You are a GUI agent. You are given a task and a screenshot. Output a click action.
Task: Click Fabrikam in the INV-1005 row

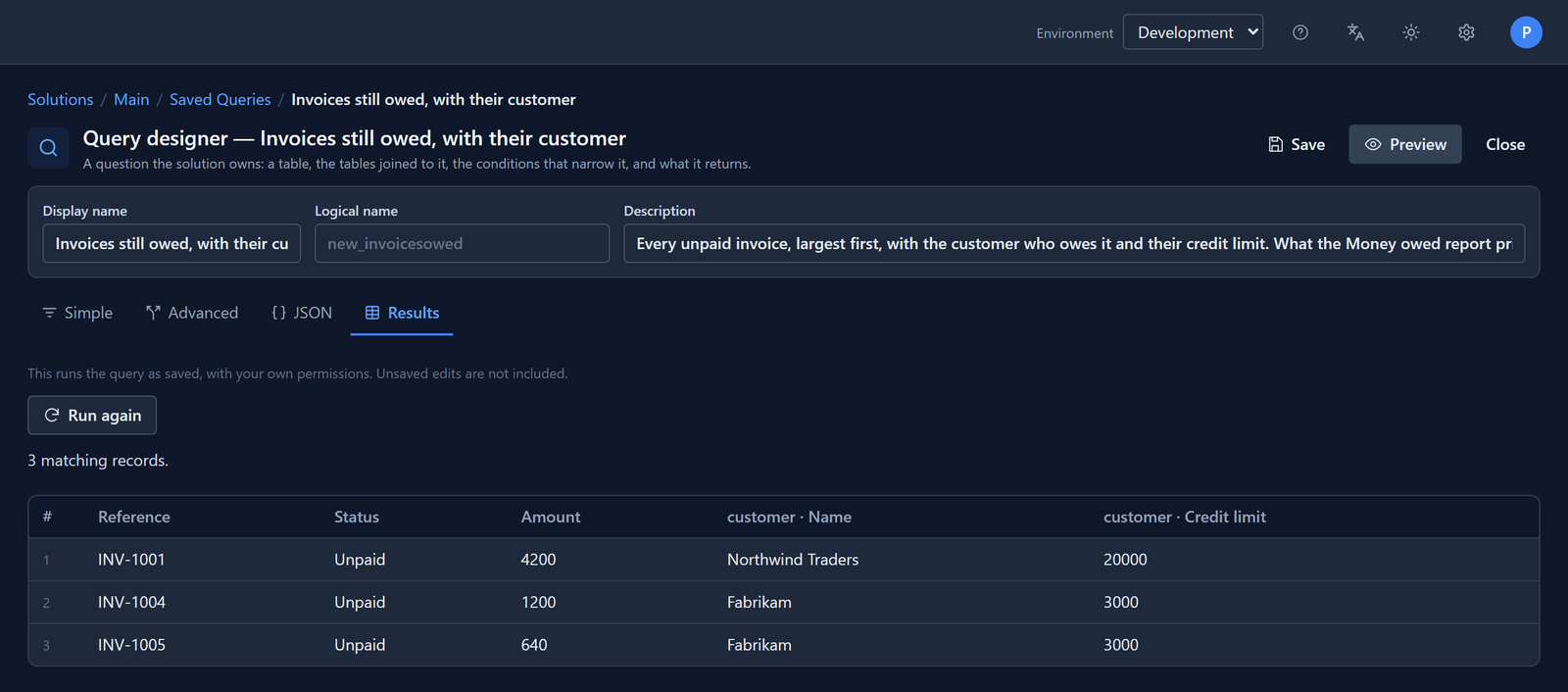(759, 645)
